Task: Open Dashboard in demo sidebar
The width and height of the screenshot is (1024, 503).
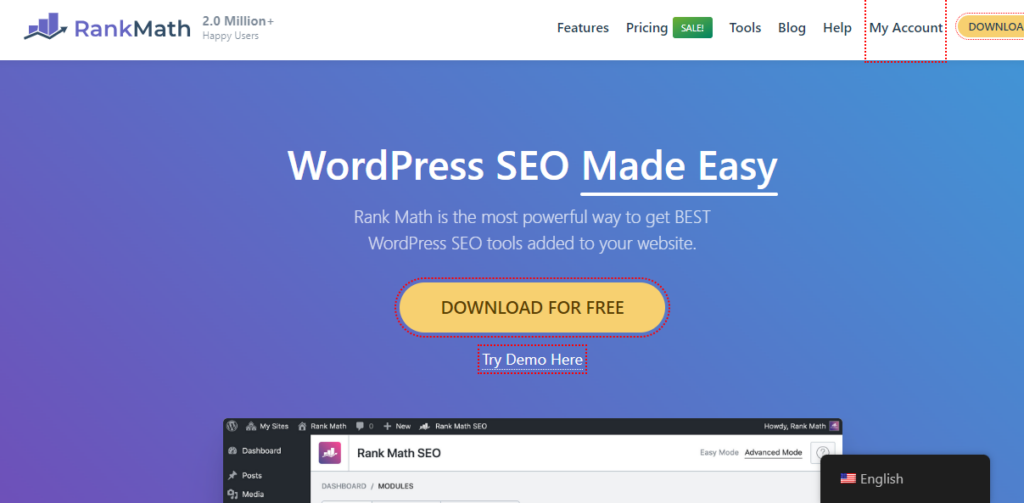Action: pyautogui.click(x=255, y=451)
